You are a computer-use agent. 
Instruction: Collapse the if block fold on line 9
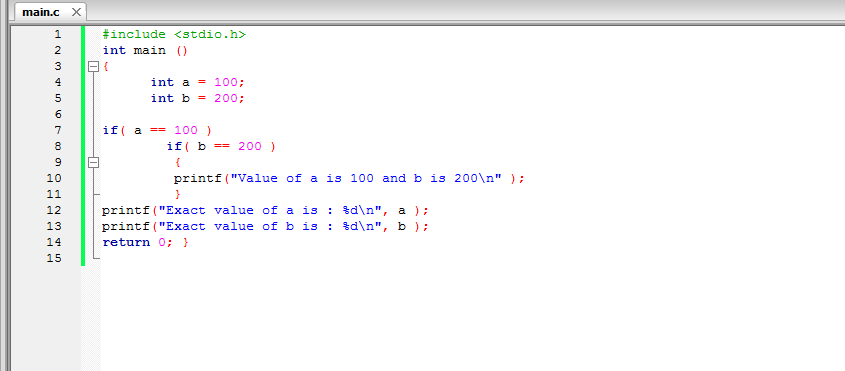[x=94, y=162]
